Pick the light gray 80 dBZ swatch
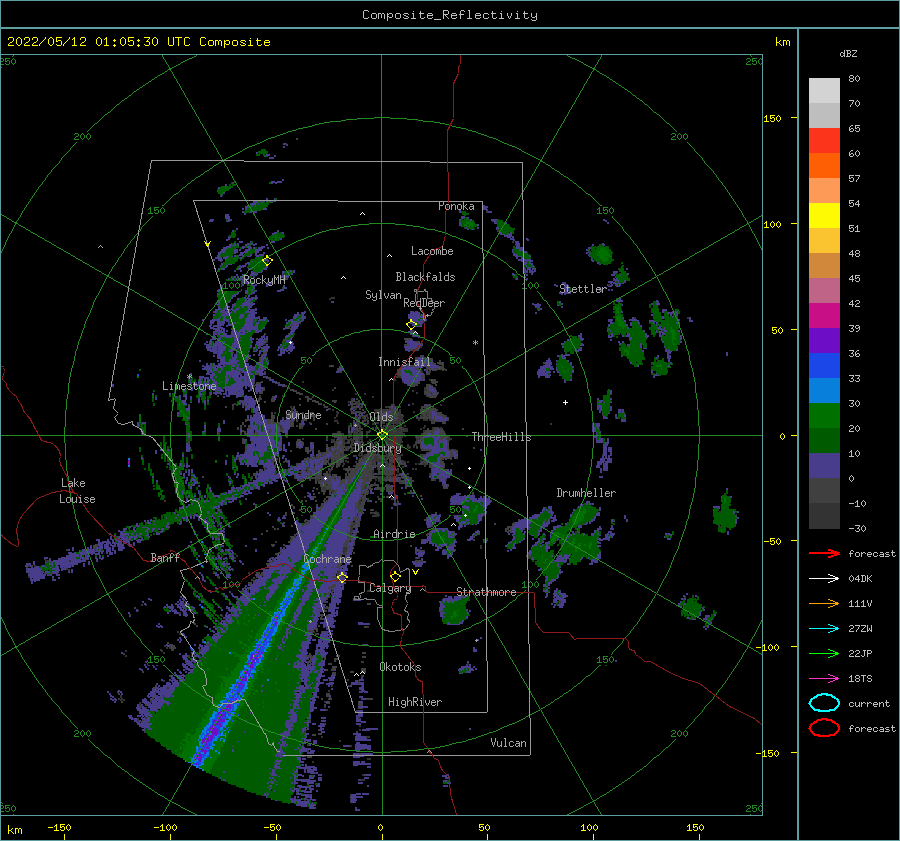This screenshot has height=841, width=900. [824, 90]
